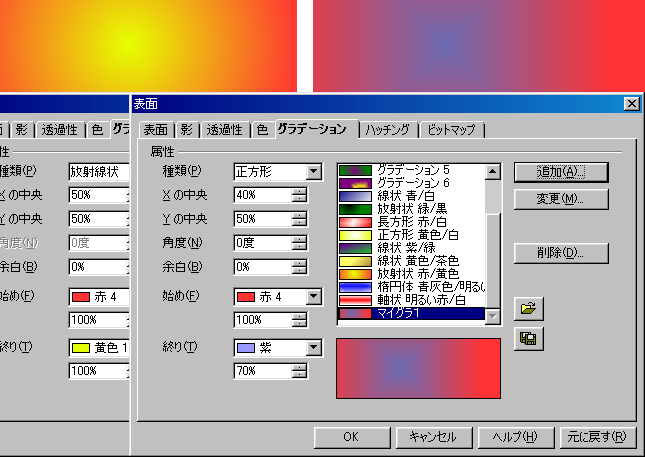Image resolution: width=645 pixels, height=457 pixels.
Task: Click the OK button
Action: [350, 437]
